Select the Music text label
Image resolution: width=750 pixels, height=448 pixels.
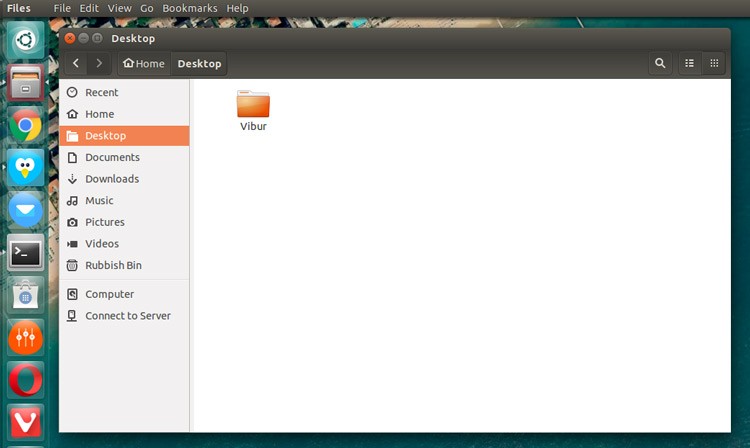tap(99, 200)
